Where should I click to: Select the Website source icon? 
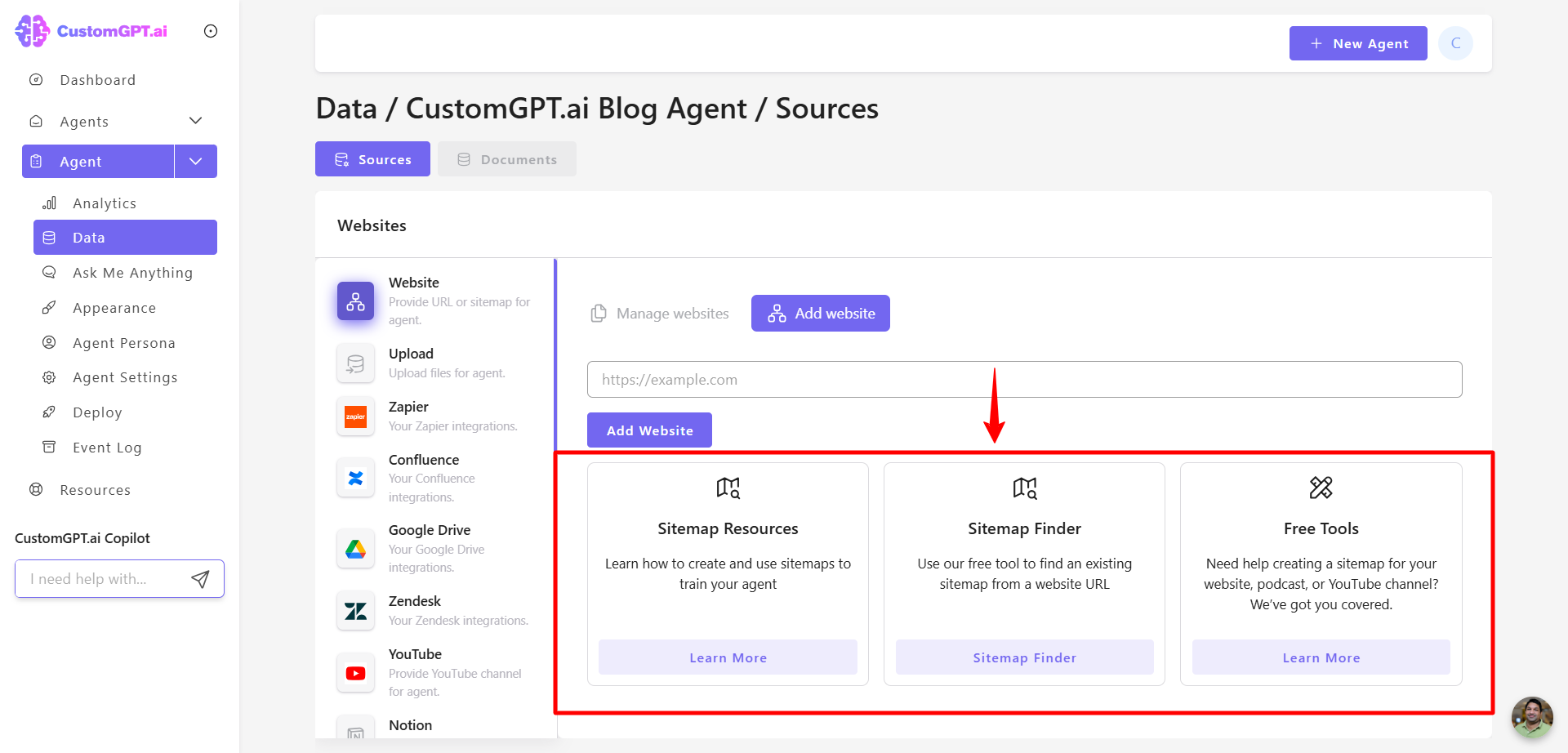click(355, 301)
